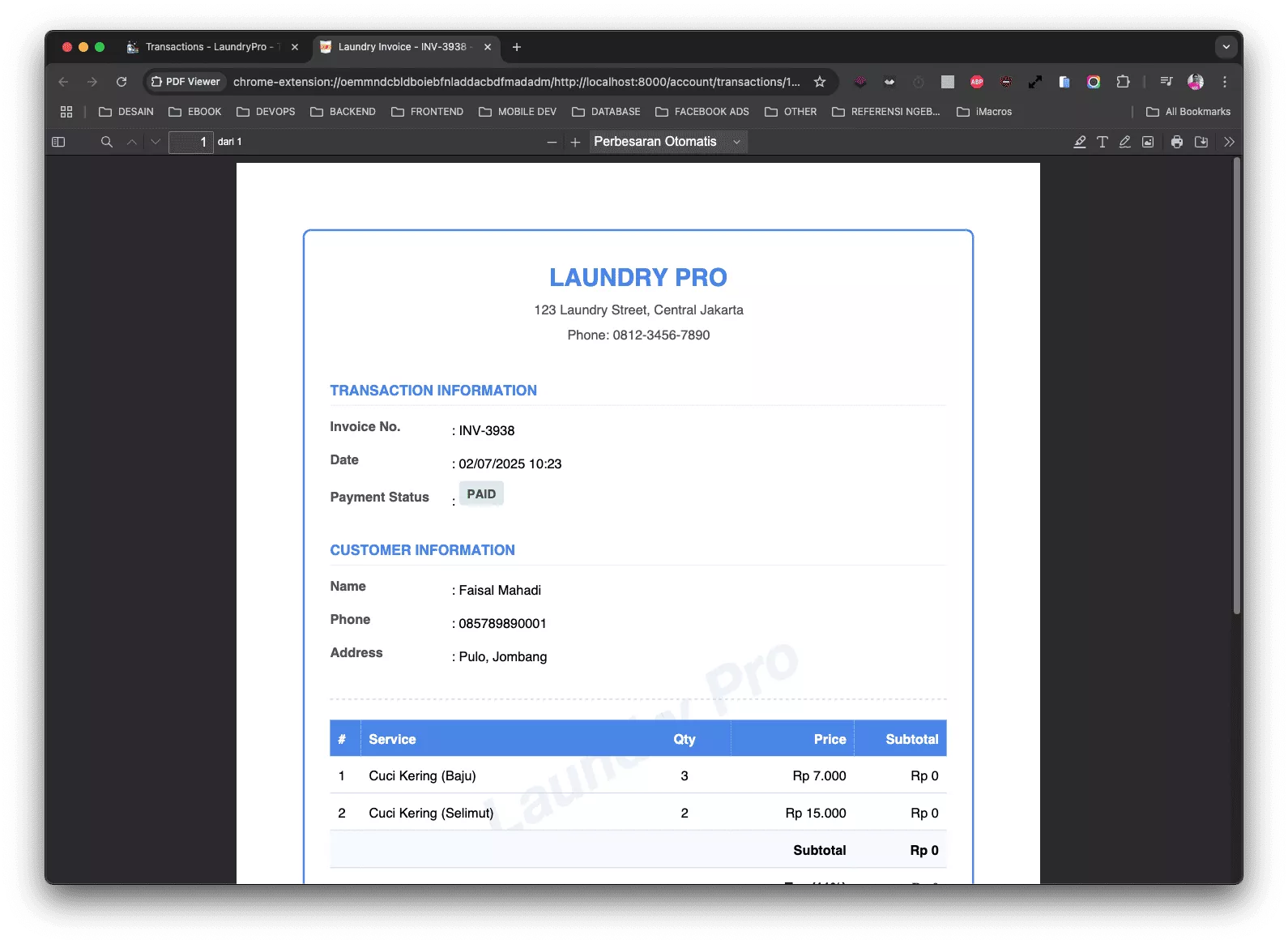1288x944 pixels.
Task: Click the address Pulo, Jombang
Action: [503, 657]
